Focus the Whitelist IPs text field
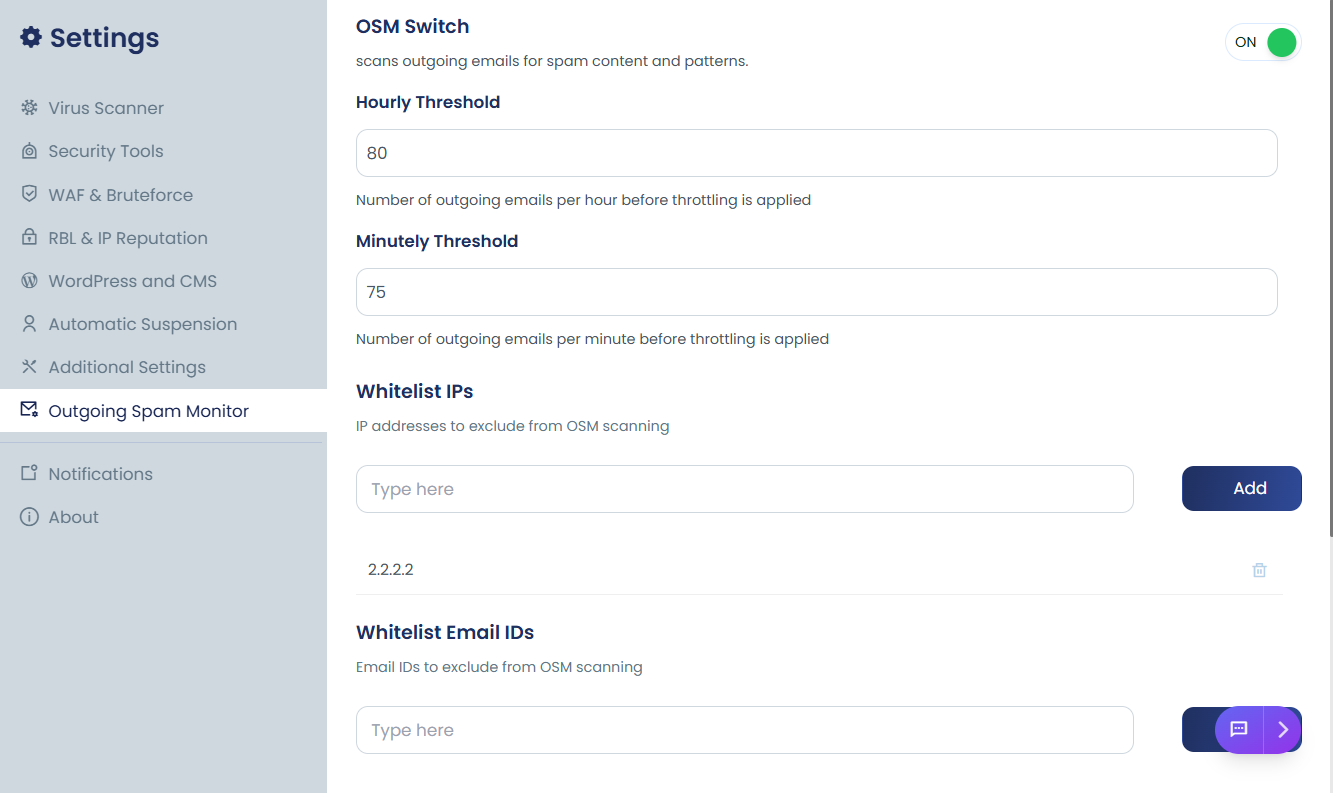Screen dimensions: 1333x793 click(744, 489)
